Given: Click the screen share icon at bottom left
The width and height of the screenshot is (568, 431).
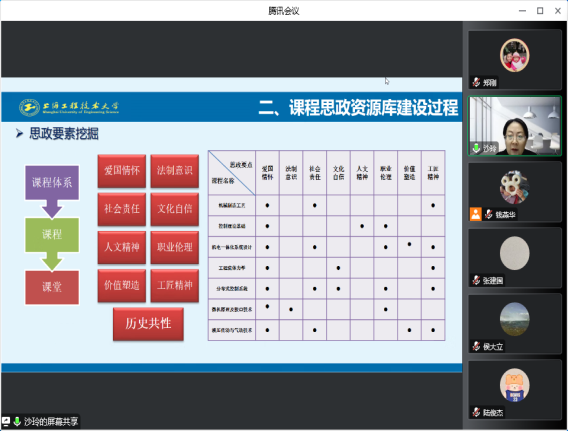Looking at the screenshot, I should tap(6, 421).
